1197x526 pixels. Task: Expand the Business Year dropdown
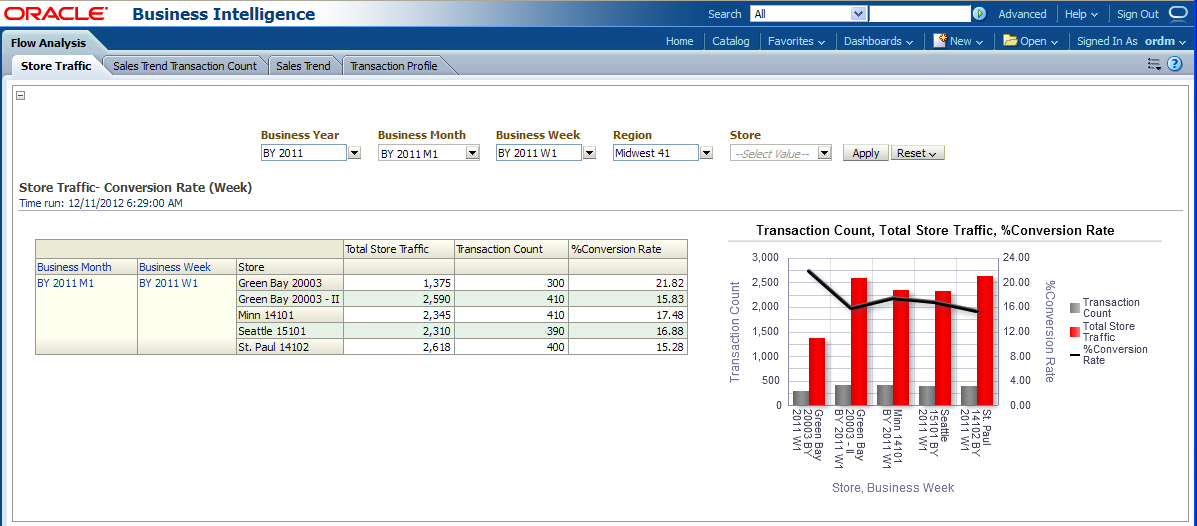pyautogui.click(x=354, y=153)
